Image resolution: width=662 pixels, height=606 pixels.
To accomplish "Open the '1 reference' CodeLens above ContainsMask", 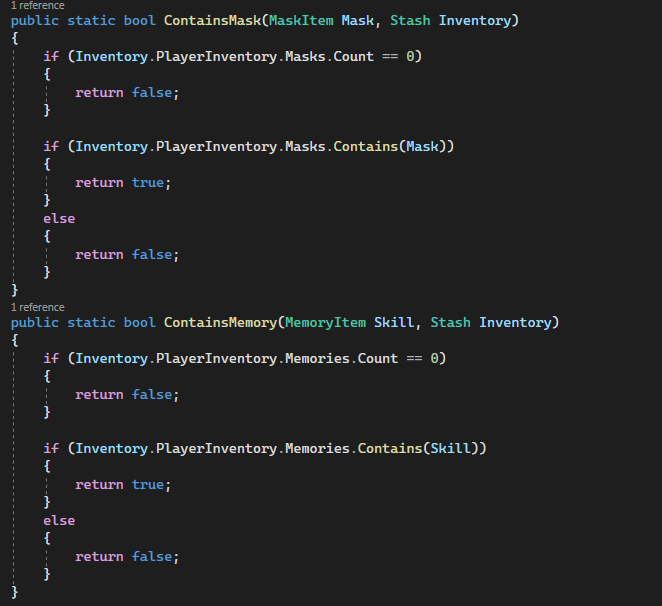I will (x=38, y=5).
